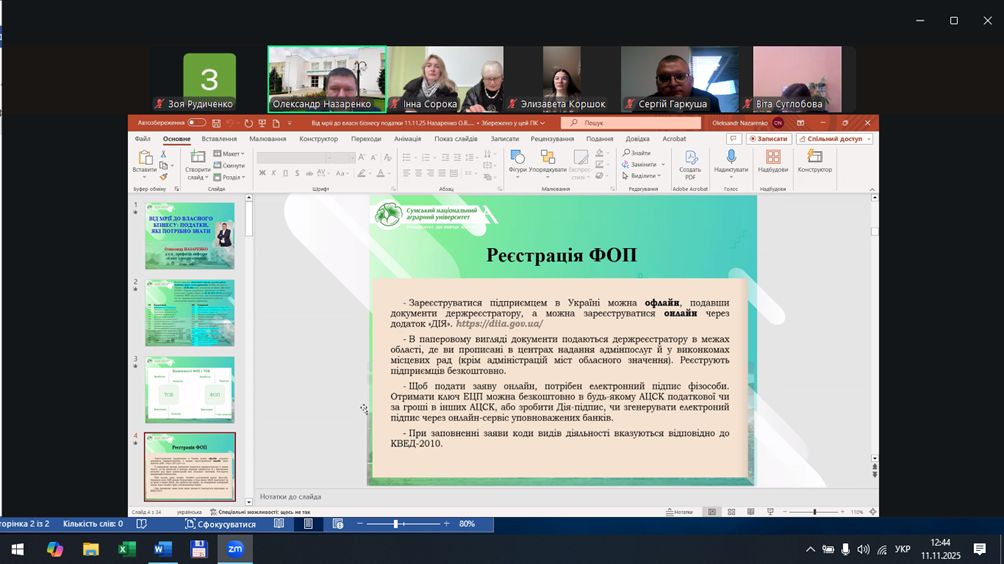
Task: Select slide 2 thumbnail in the slide panel
Action: 189,312
